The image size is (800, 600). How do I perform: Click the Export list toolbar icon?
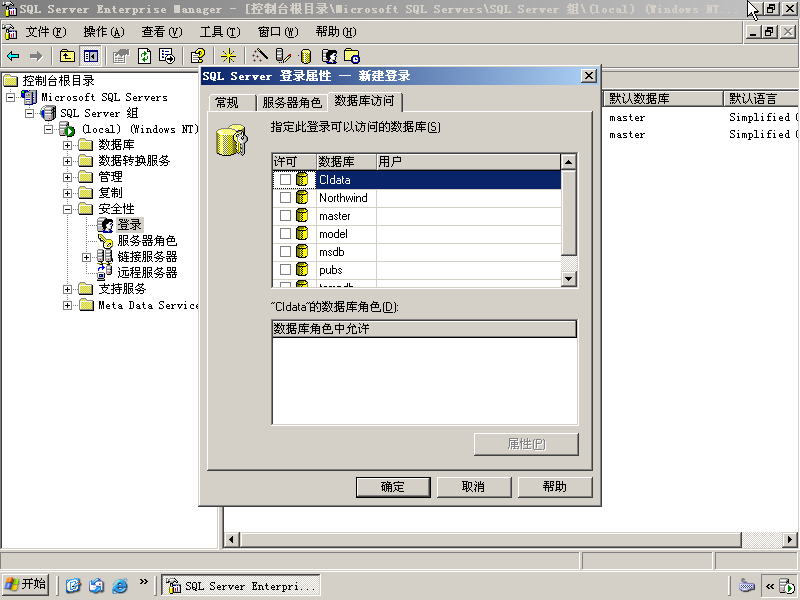pos(167,56)
